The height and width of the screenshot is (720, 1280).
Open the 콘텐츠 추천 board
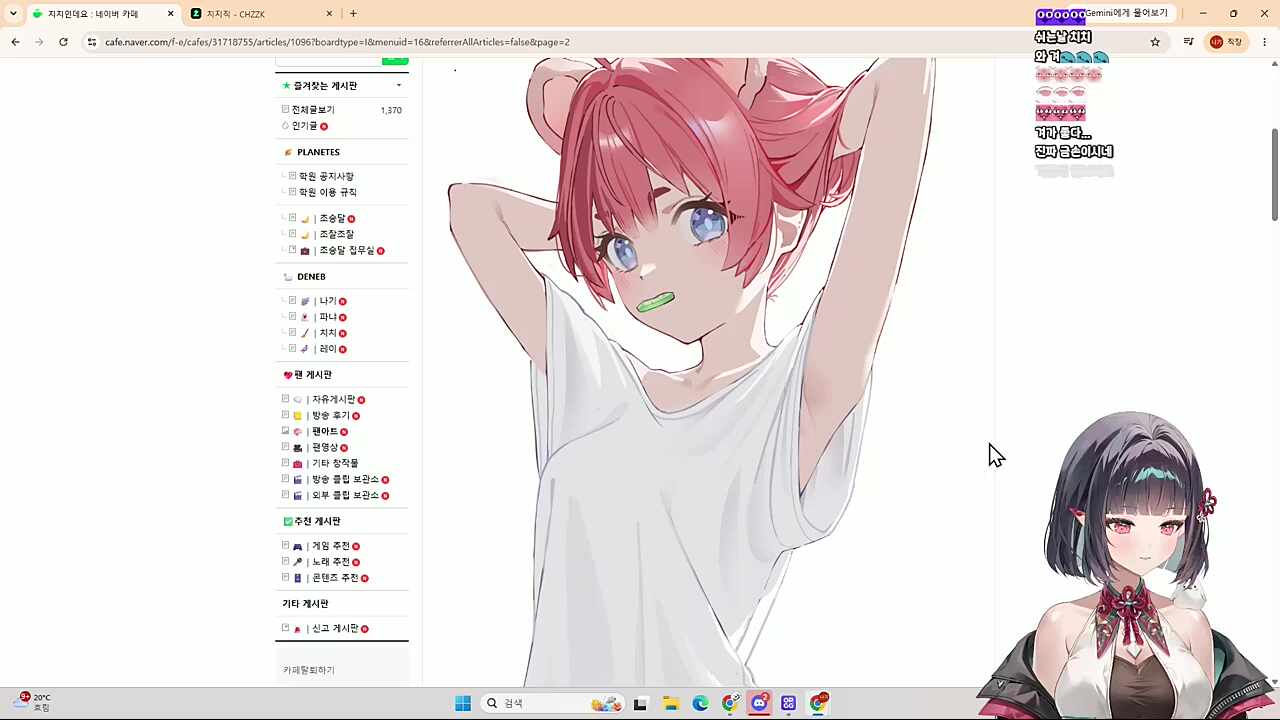(335, 579)
